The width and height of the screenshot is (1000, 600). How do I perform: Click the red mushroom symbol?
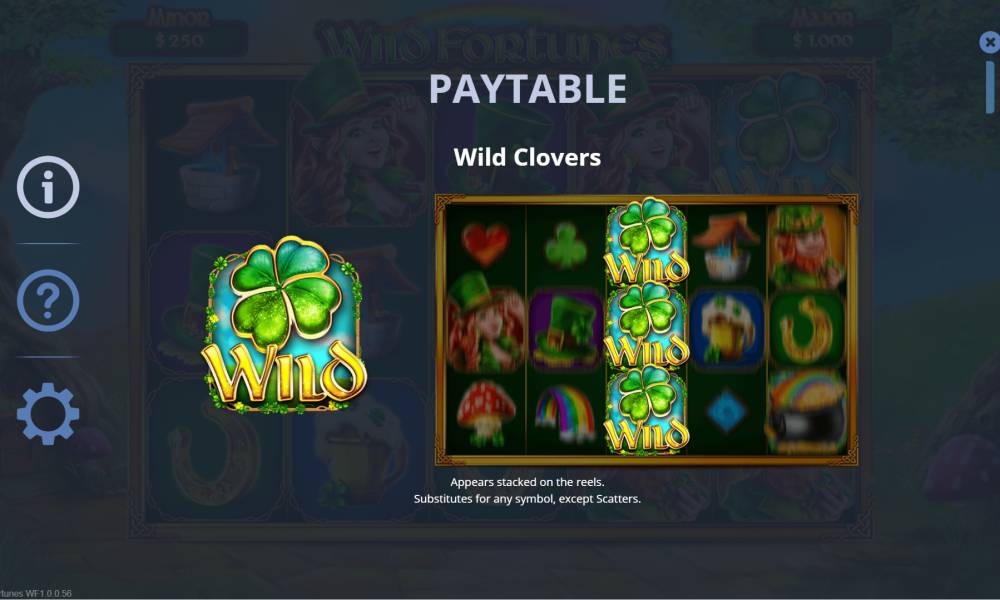point(485,413)
